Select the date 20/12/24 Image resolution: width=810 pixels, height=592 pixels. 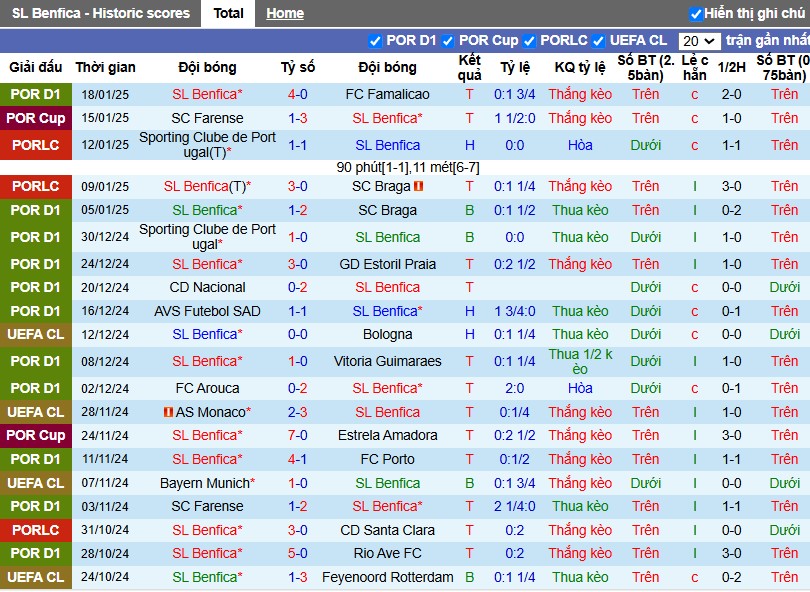(105, 287)
